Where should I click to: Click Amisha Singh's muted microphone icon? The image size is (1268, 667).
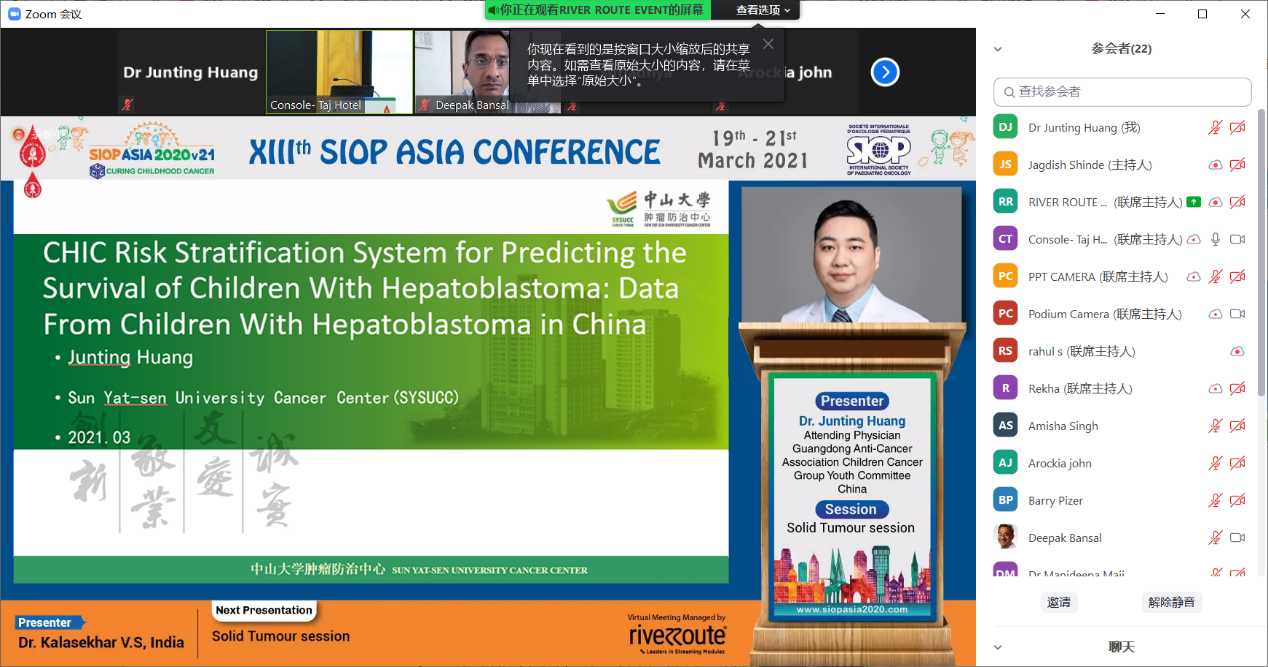tap(1215, 426)
